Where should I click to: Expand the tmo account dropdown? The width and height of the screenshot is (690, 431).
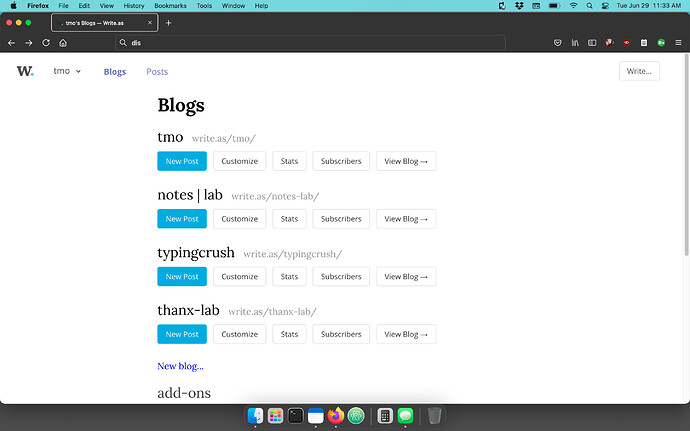(67, 71)
